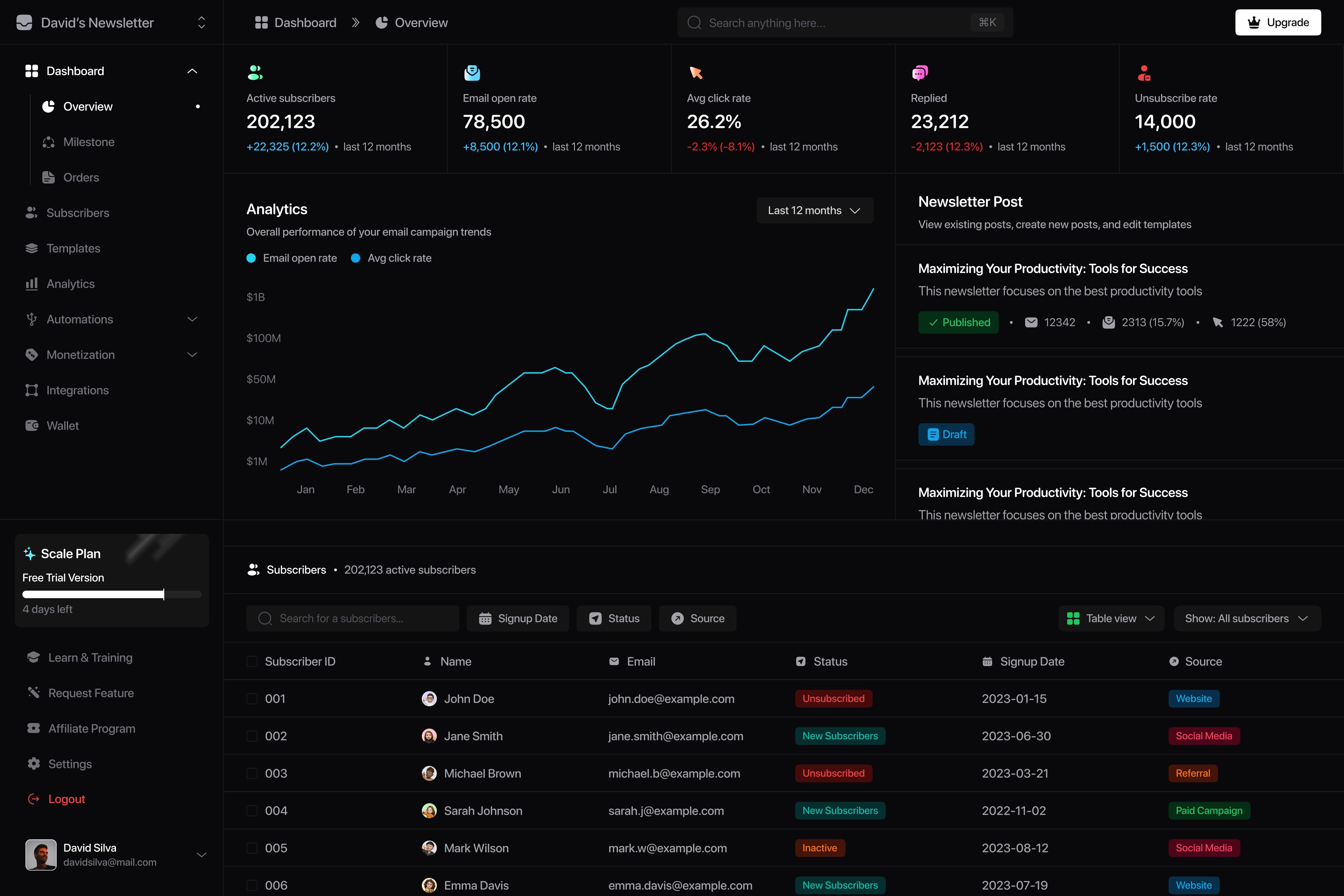Click the Active subscribers people icon

(x=255, y=72)
